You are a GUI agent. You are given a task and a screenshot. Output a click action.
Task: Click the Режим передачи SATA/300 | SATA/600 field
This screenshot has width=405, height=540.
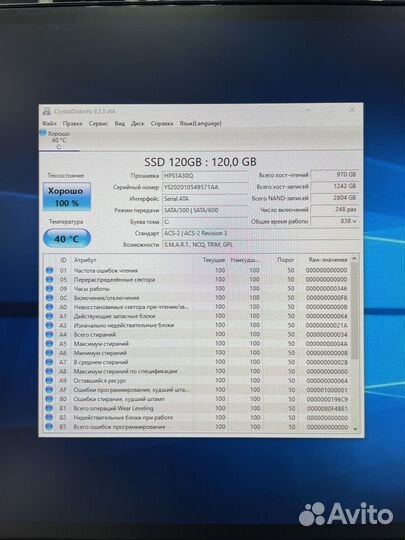pos(205,210)
